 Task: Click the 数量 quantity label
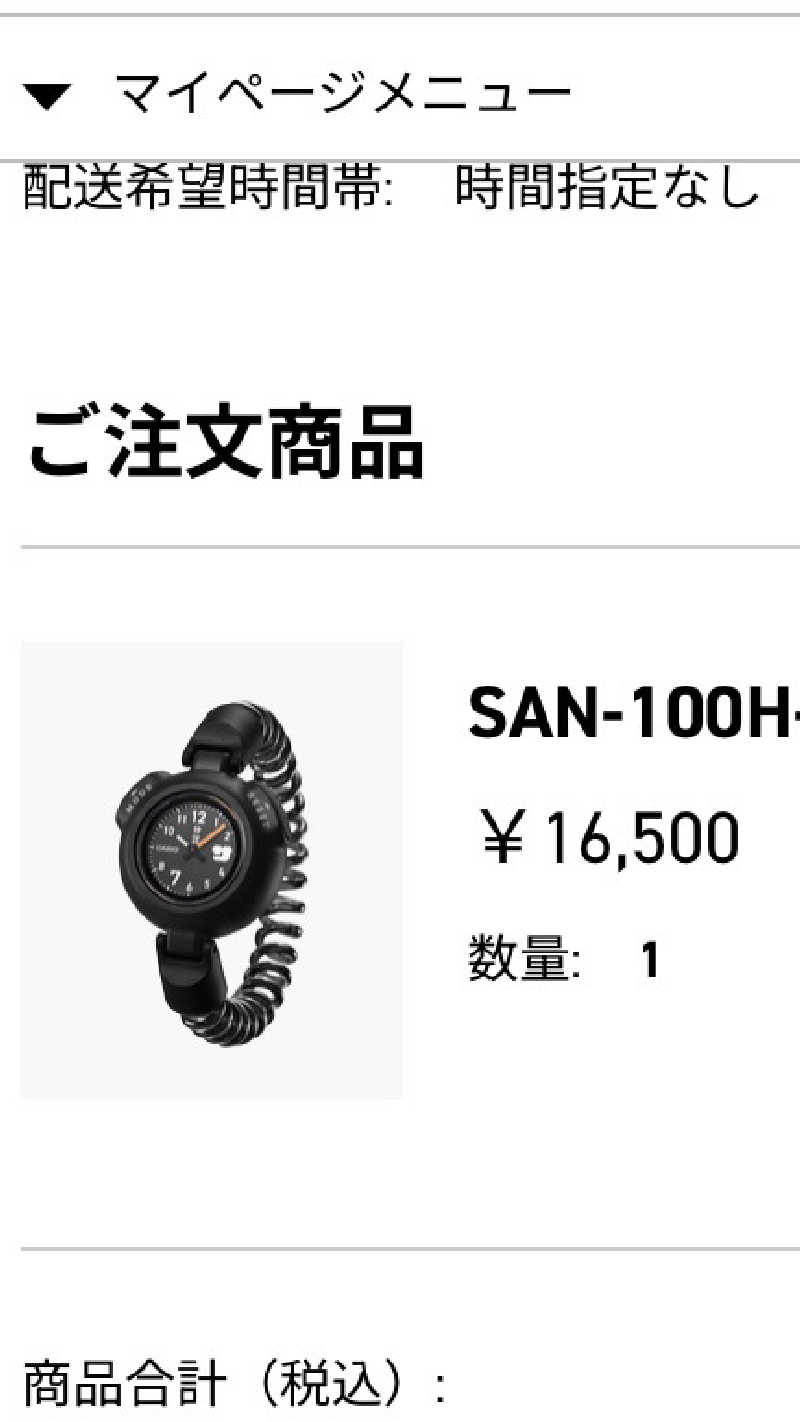click(x=524, y=960)
